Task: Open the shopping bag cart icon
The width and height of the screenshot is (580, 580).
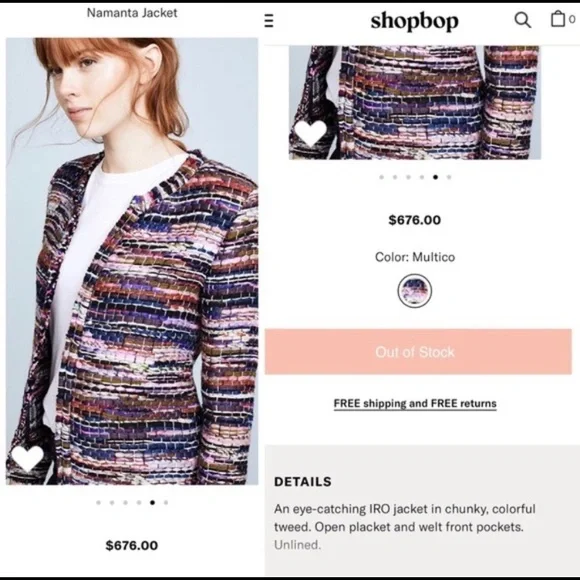Action: click(558, 18)
